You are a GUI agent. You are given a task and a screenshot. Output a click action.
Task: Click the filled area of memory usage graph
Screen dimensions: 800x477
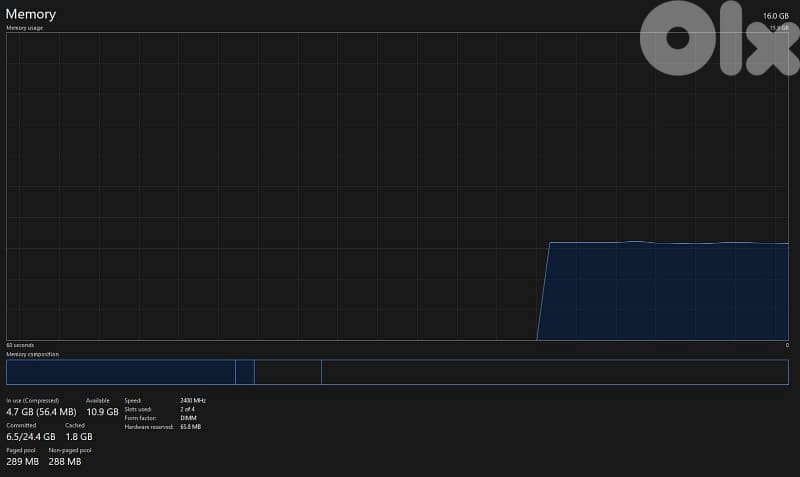coord(667,291)
